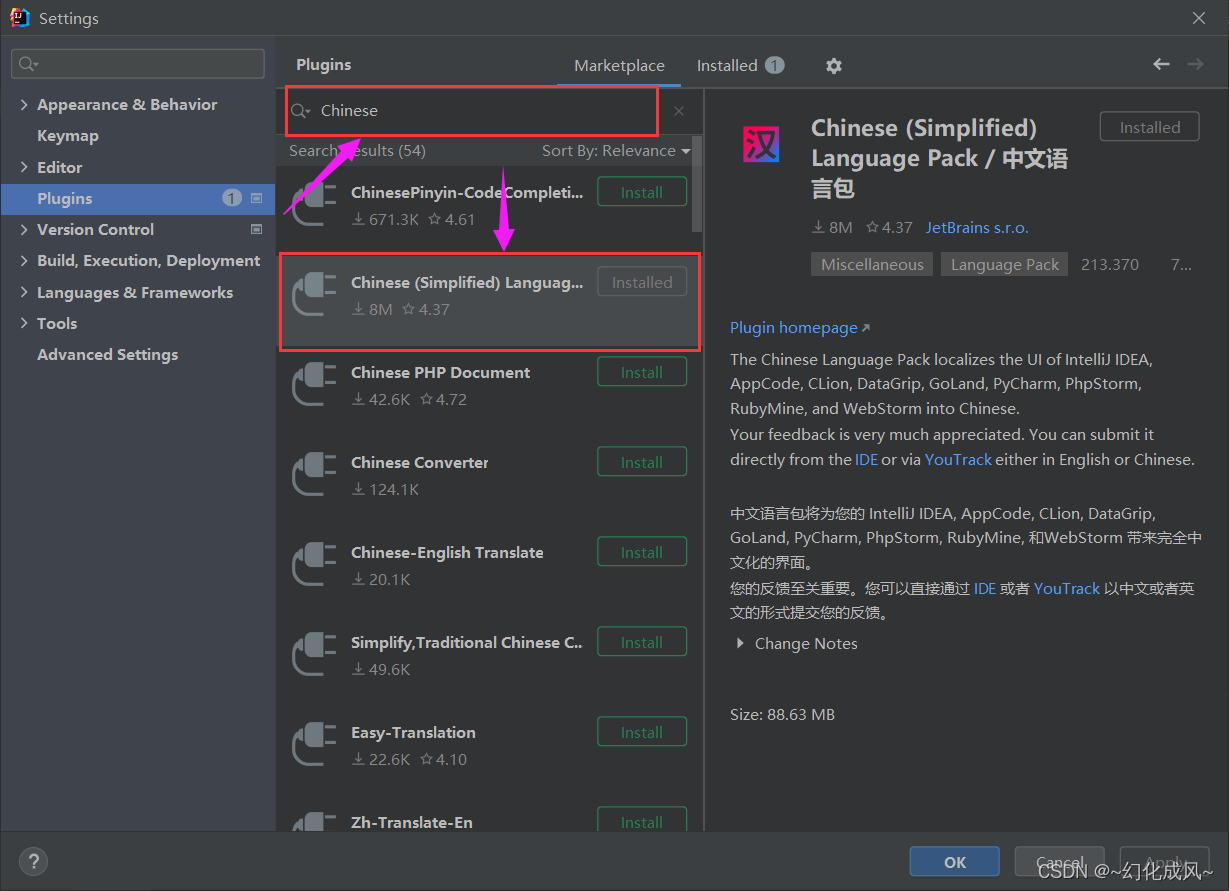The height and width of the screenshot is (891, 1229).
Task: Clear the Chinese search text with X
Action: click(x=679, y=111)
